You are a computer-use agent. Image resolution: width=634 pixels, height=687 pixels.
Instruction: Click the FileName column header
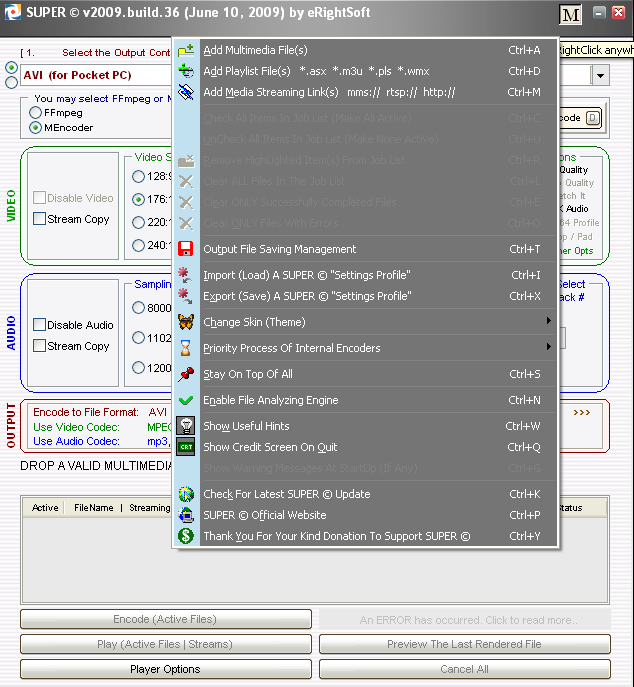(94, 508)
